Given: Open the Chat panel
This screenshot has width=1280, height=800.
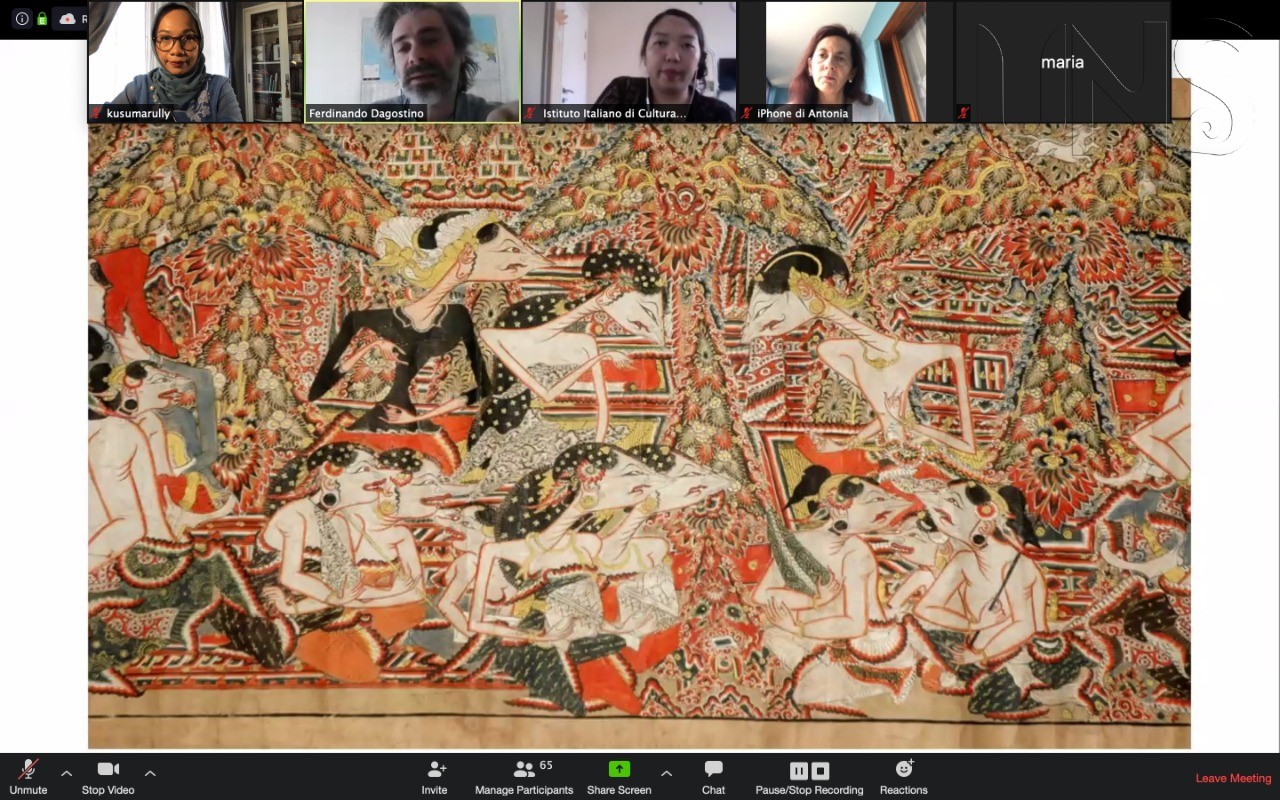Looking at the screenshot, I should (713, 775).
